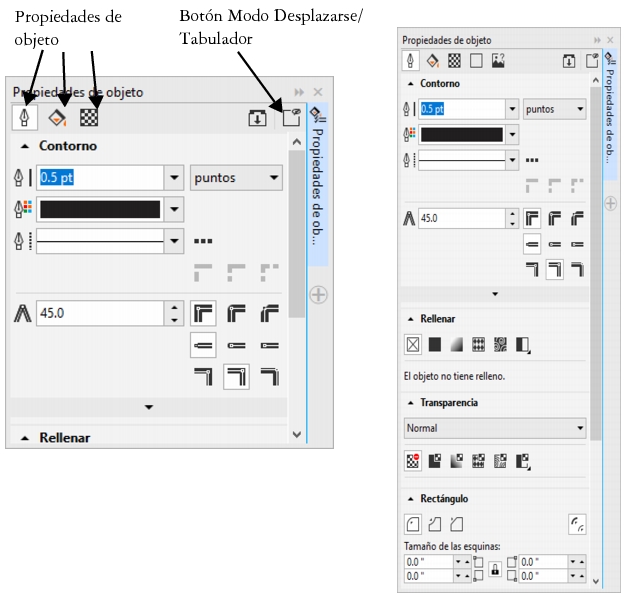Click the 45.0 miter limit field, left docker

(x=98, y=312)
